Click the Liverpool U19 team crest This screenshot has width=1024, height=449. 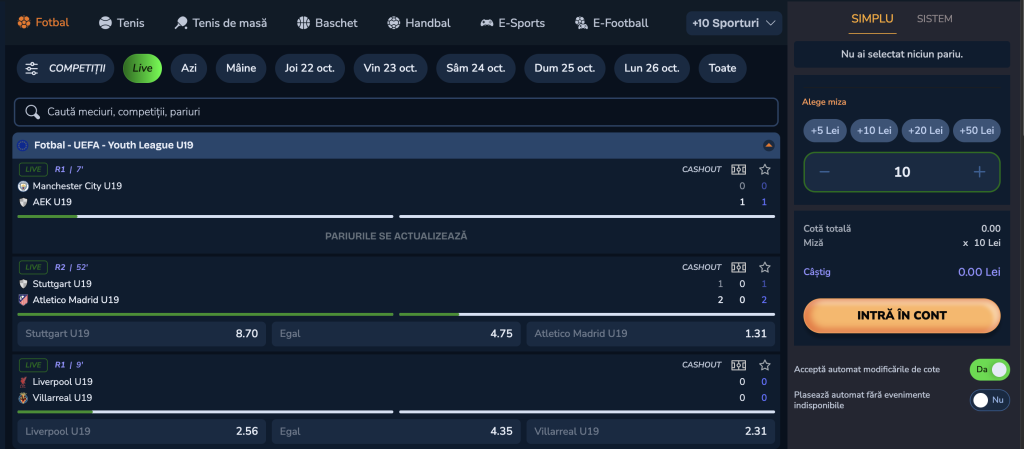pos(24,382)
